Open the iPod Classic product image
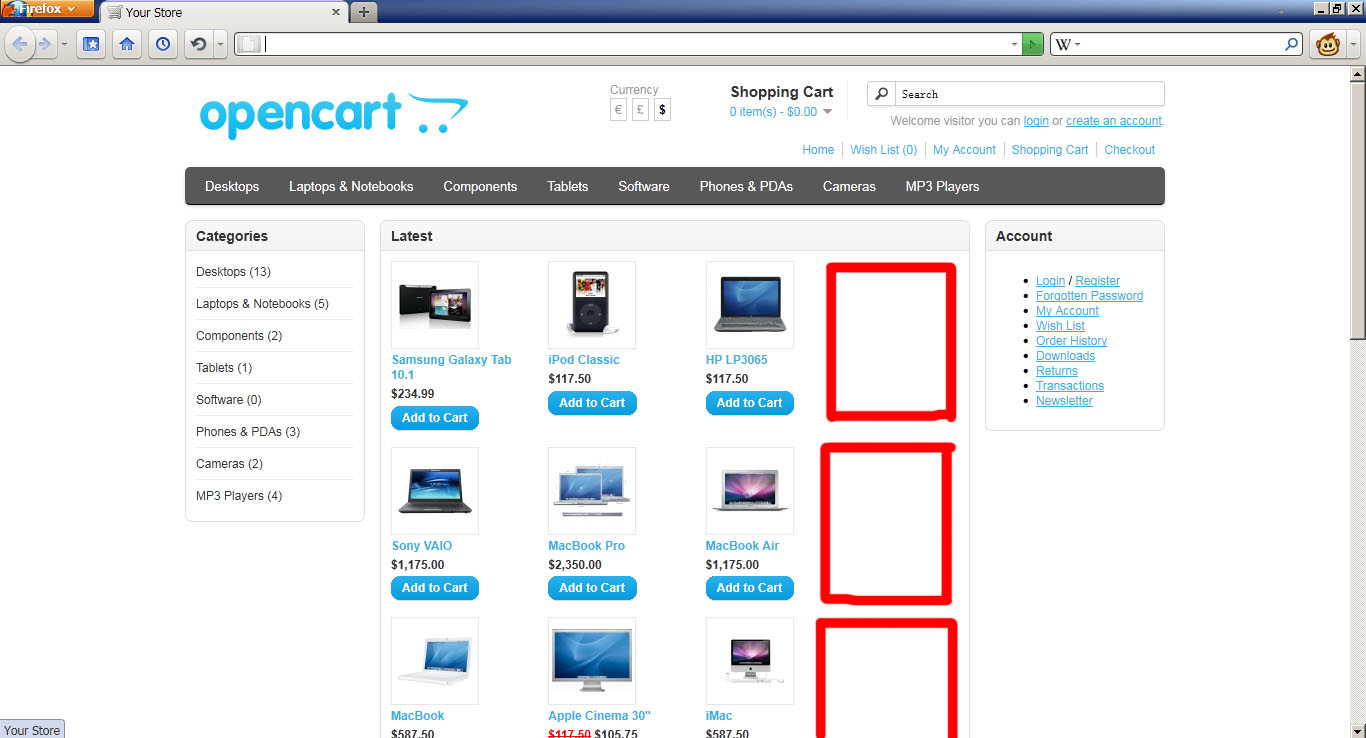The width and height of the screenshot is (1366, 738). tap(592, 305)
